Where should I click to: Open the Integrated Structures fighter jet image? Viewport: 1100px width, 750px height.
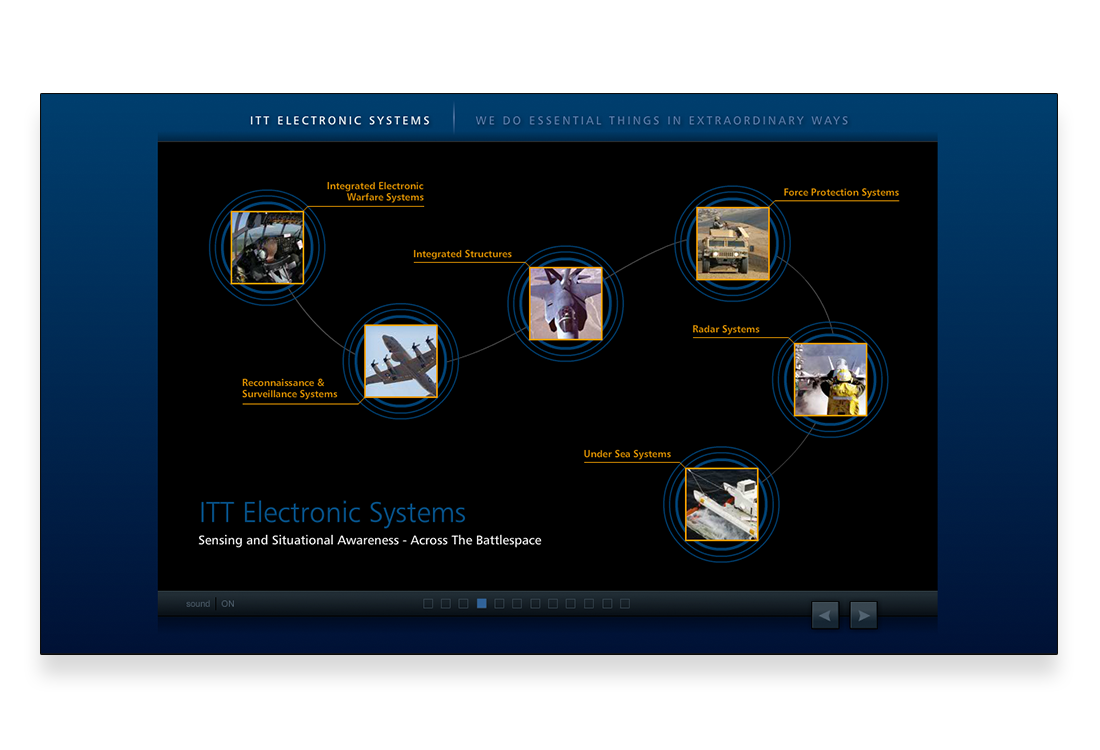click(565, 304)
